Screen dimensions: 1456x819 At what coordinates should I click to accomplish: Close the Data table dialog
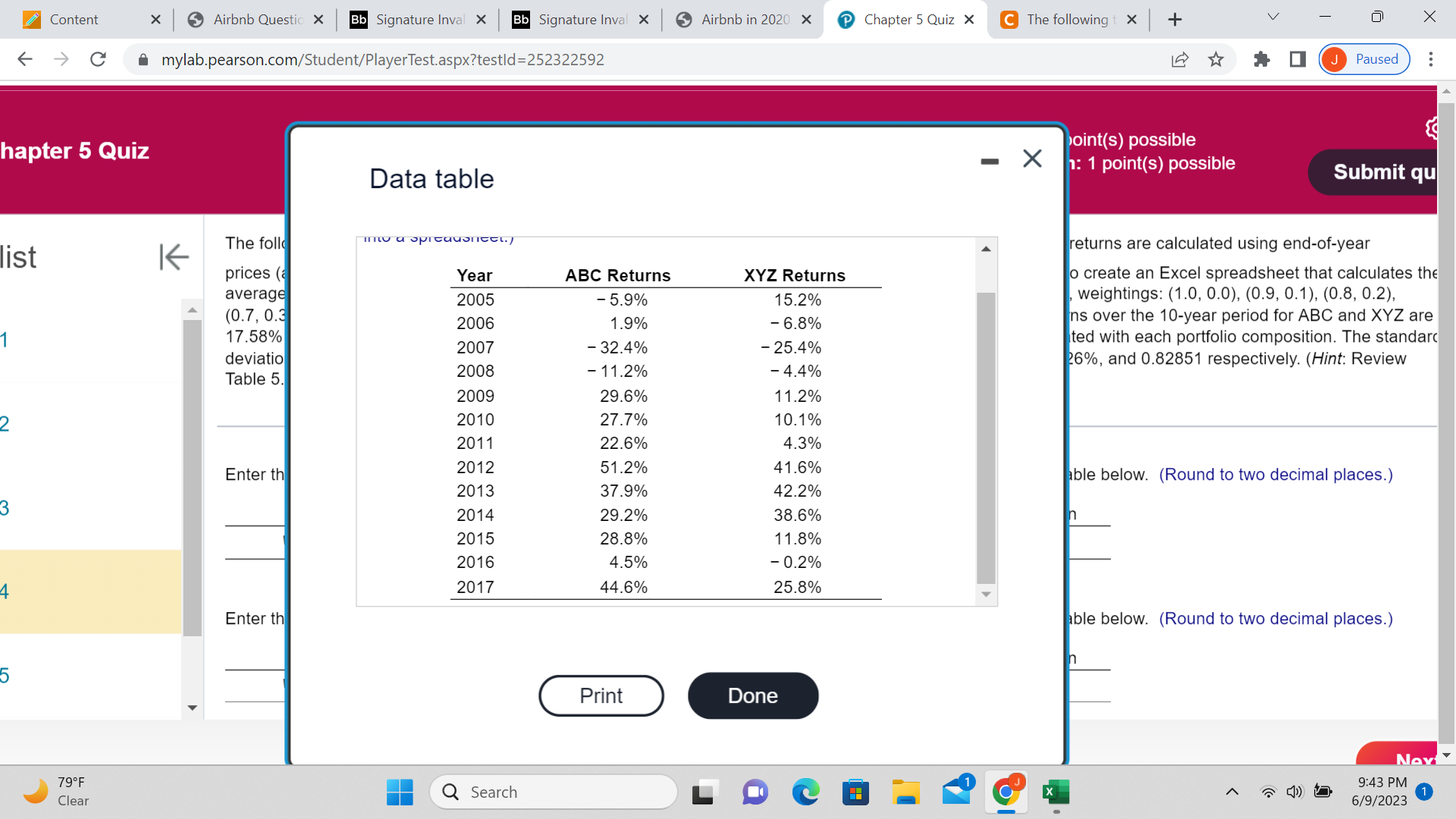(1032, 158)
